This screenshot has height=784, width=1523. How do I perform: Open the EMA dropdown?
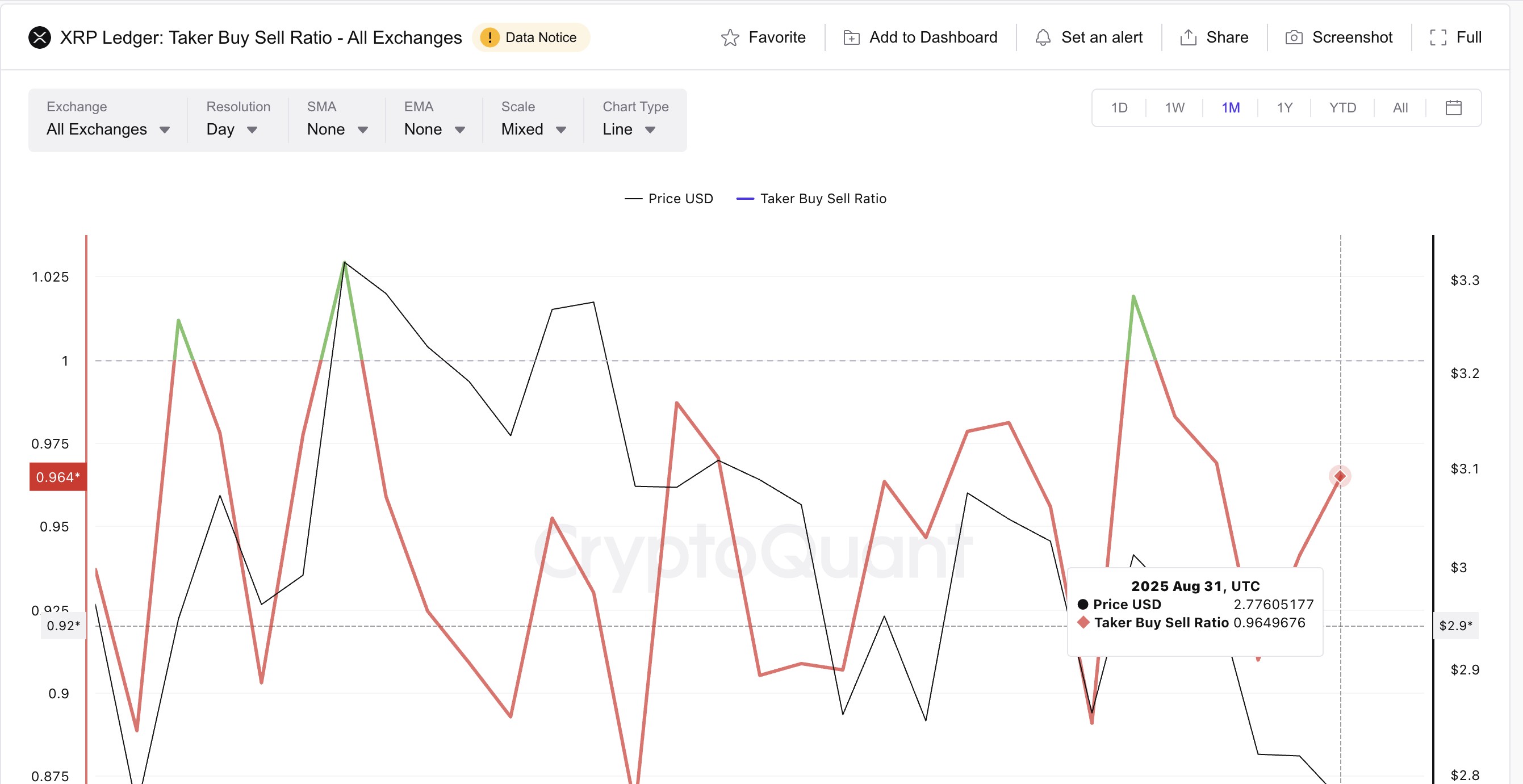click(434, 120)
